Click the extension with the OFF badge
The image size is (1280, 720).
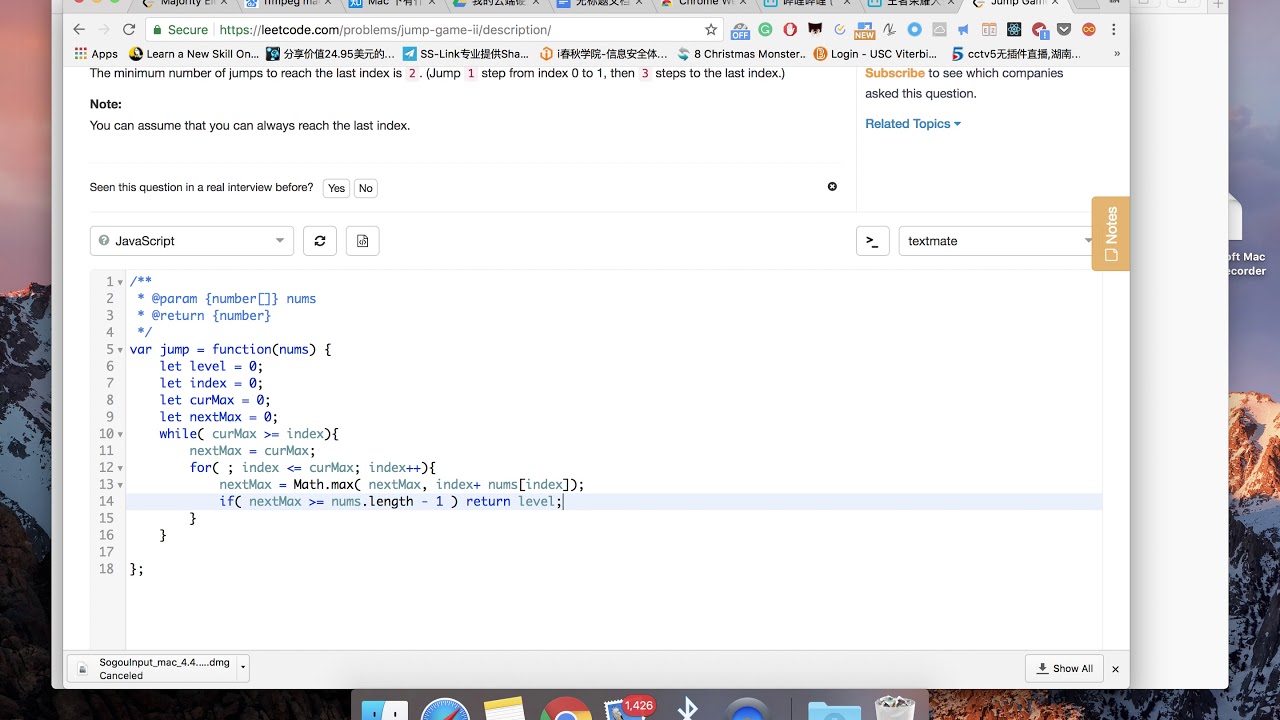tap(740, 31)
